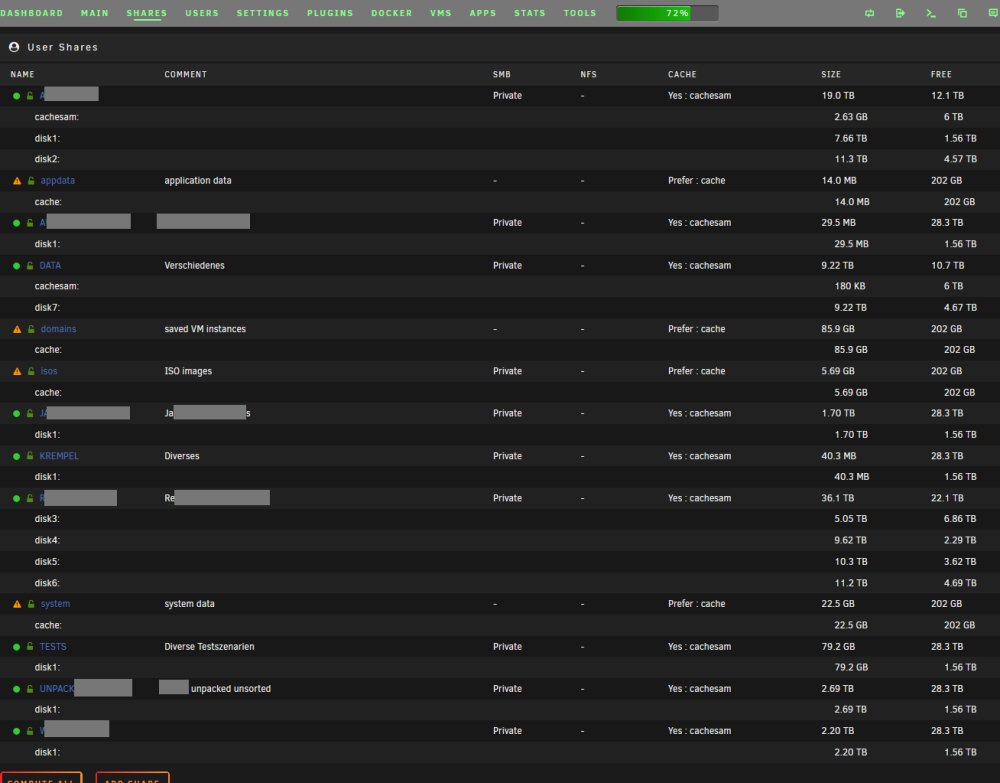Click the COMMENT column header
1000x783 pixels.
pos(186,75)
